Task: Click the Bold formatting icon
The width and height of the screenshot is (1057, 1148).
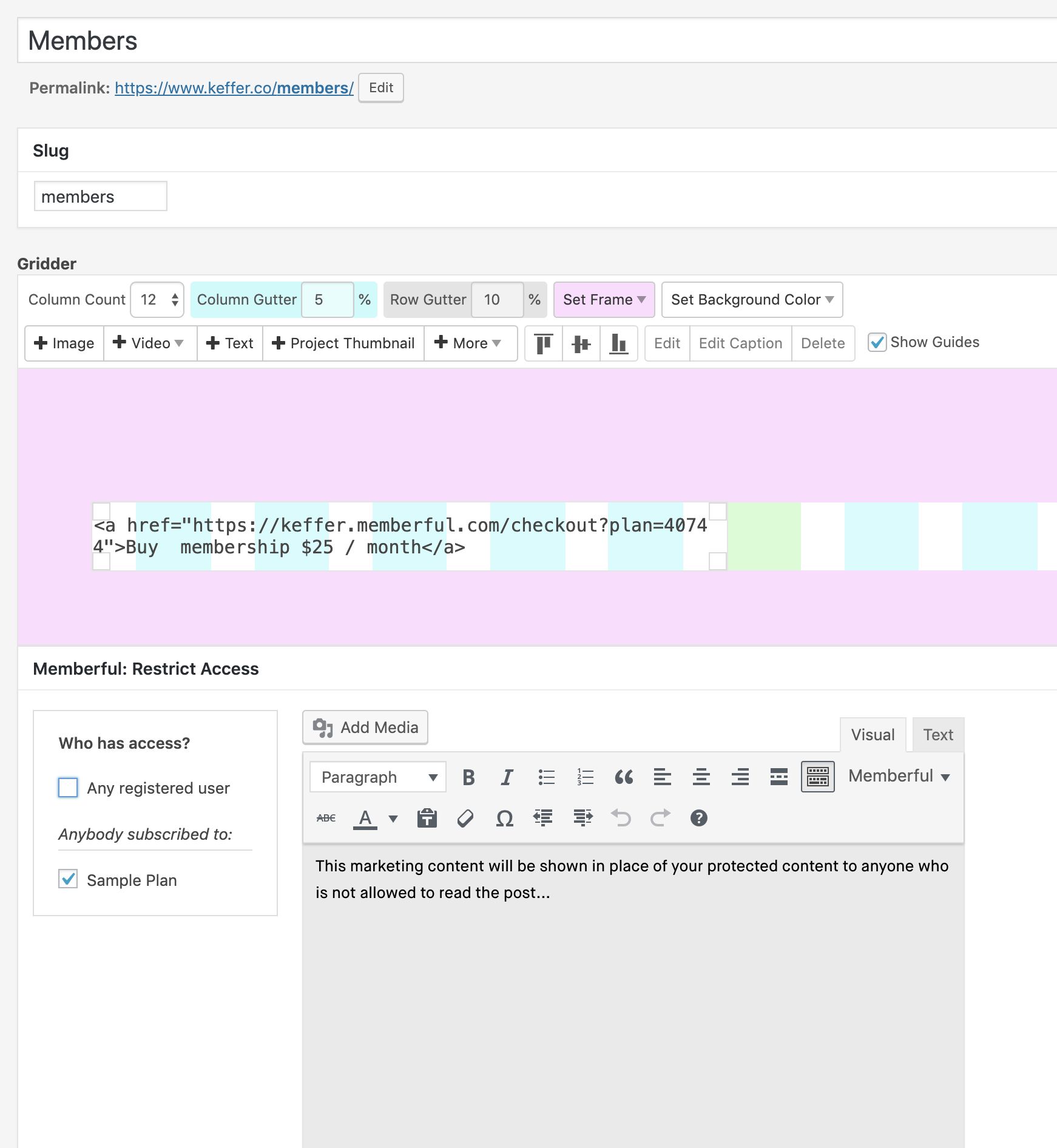Action: pos(468,777)
